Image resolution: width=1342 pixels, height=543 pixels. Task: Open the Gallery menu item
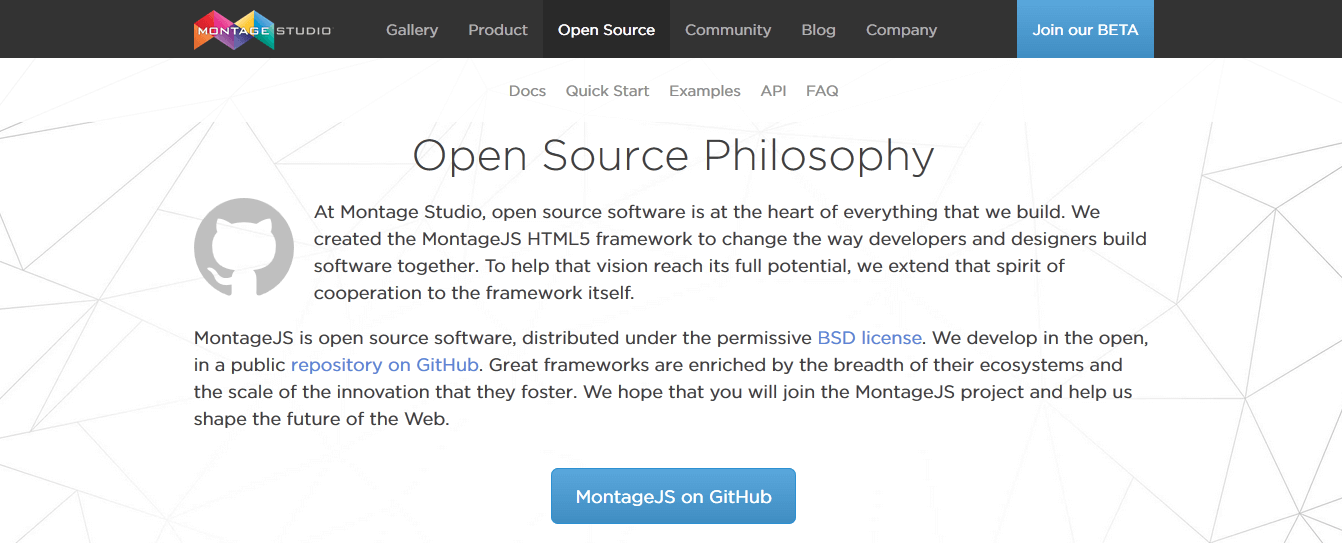coord(412,30)
